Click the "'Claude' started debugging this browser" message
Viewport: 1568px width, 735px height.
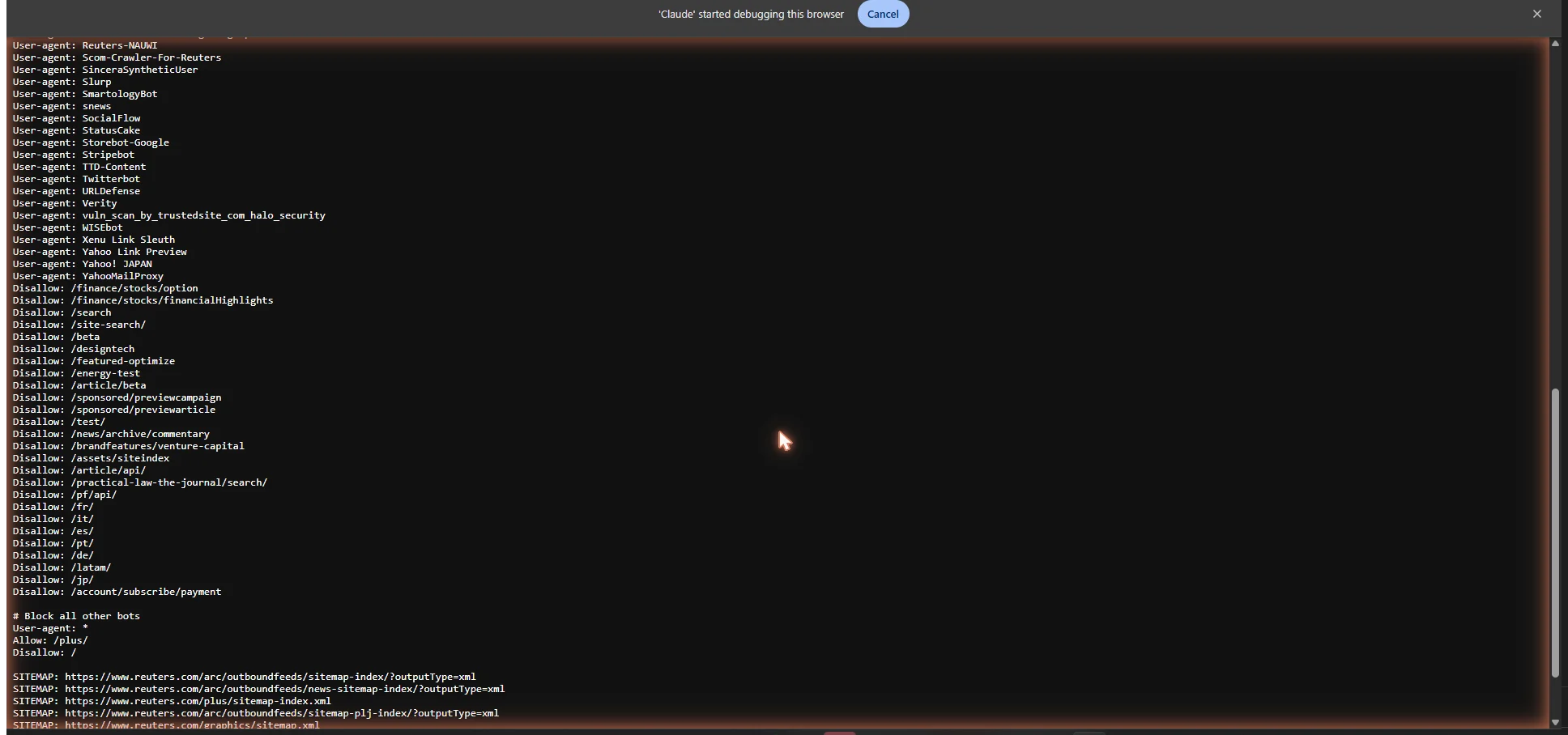751,14
